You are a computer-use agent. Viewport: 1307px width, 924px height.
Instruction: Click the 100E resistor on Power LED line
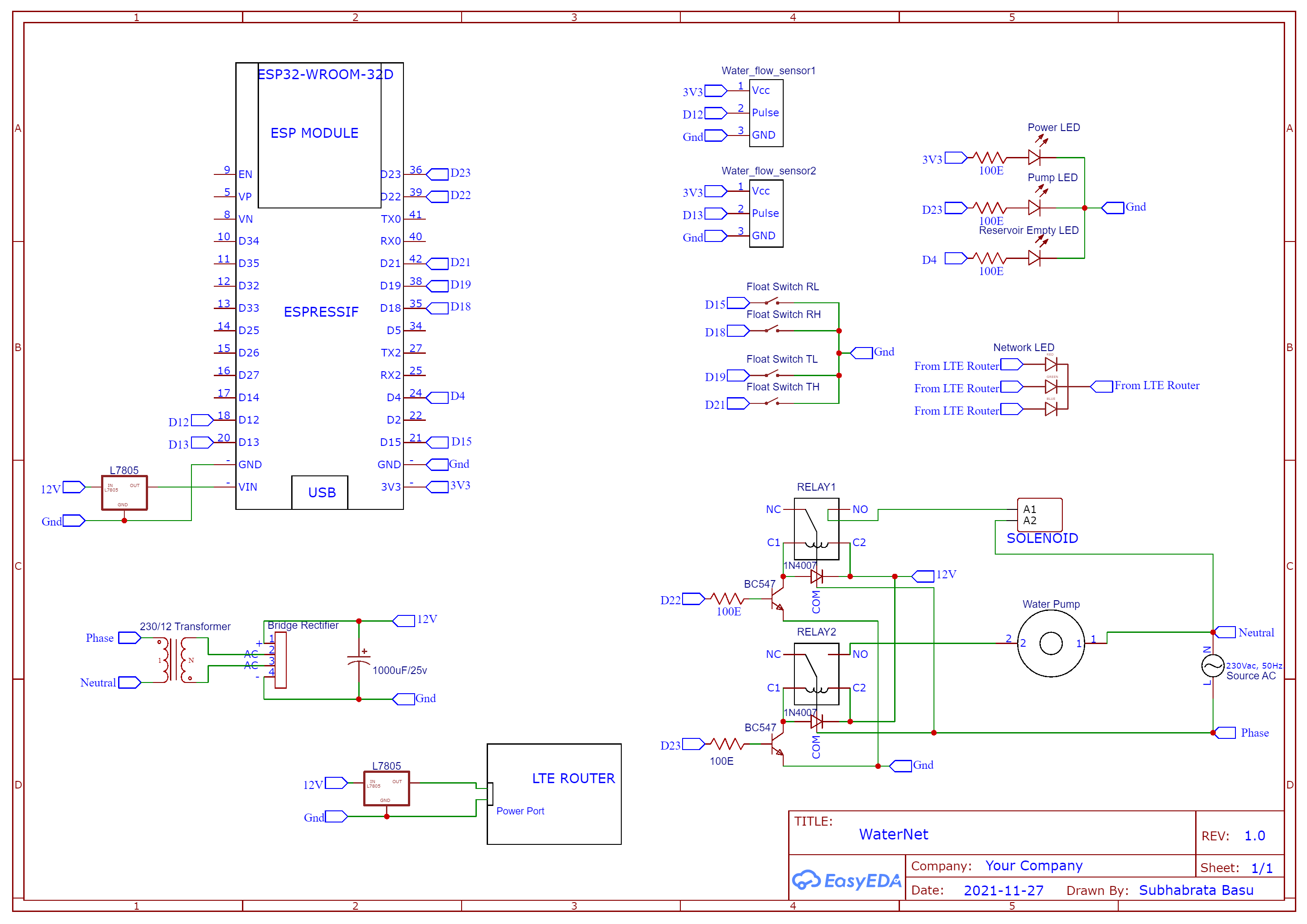(x=990, y=158)
